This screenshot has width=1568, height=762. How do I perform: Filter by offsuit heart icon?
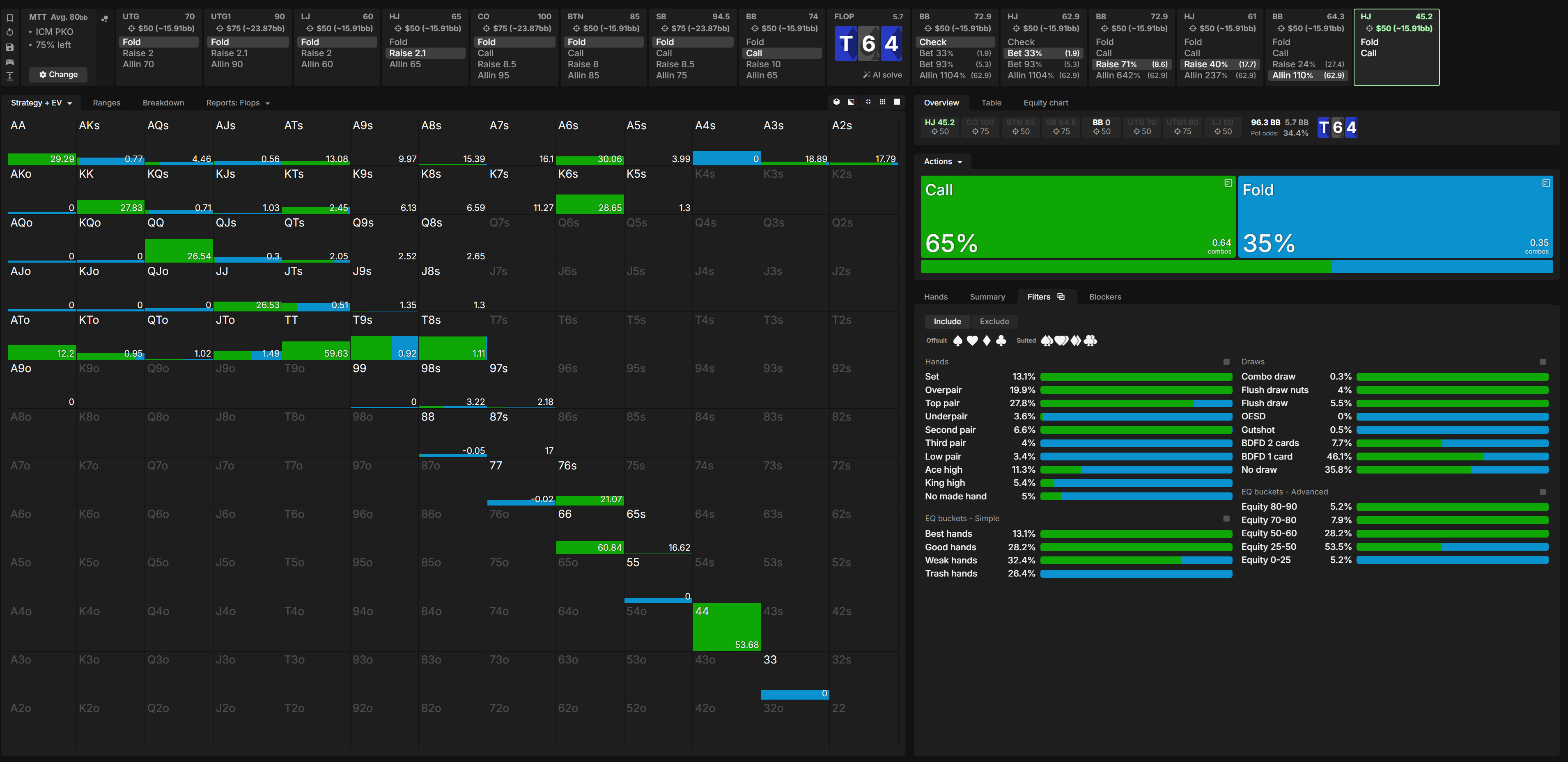pyautogui.click(x=972, y=341)
